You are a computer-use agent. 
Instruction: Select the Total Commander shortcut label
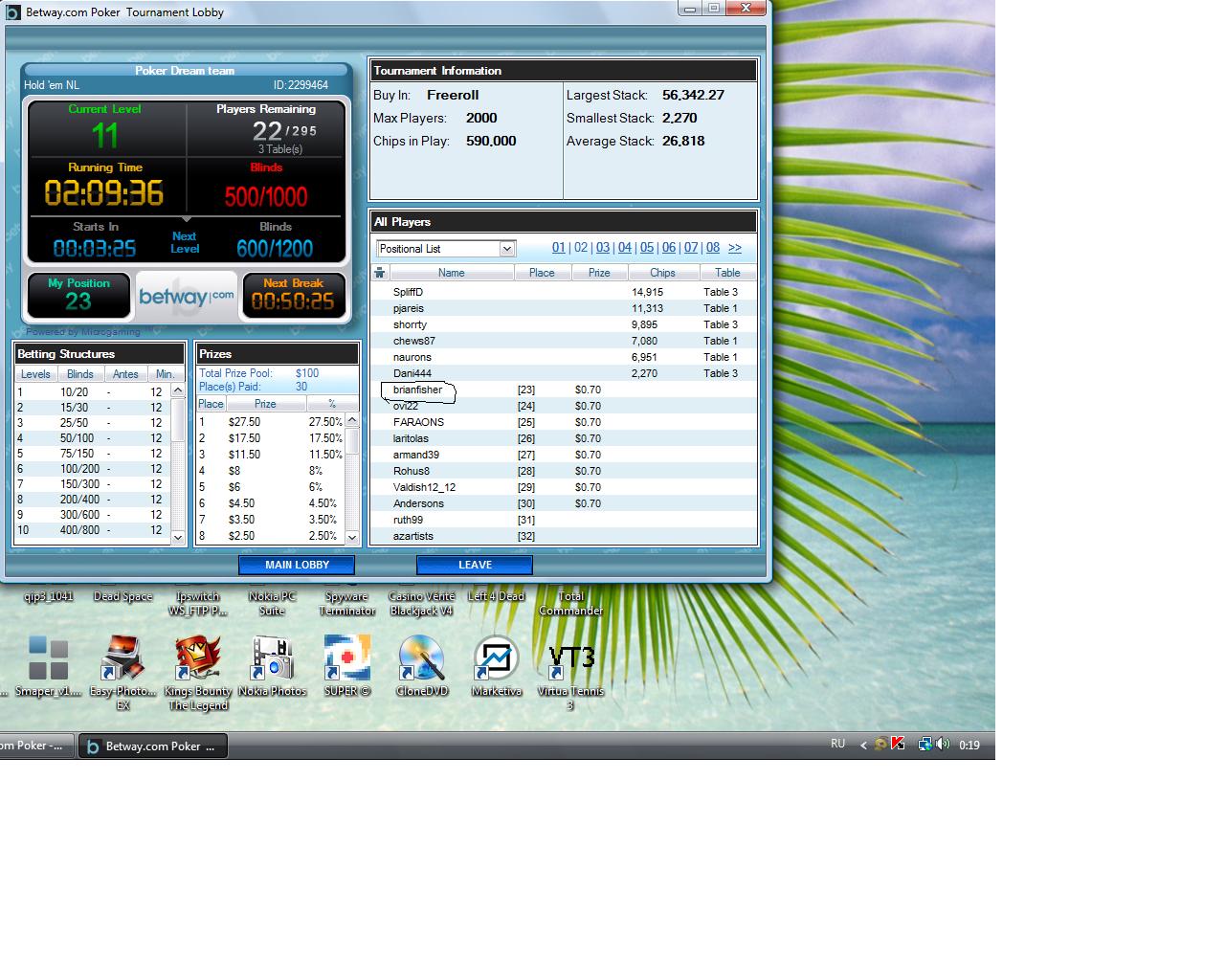(570, 603)
